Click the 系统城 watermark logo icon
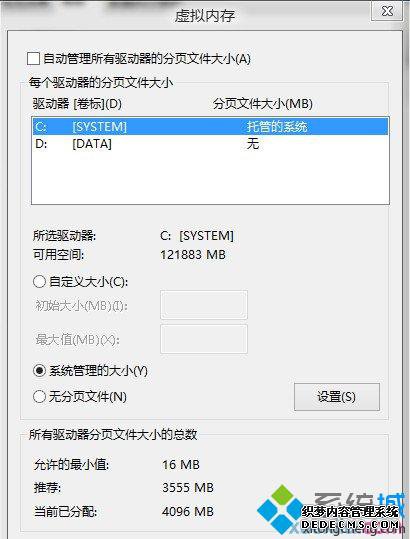This screenshot has width=410, height=539. pyautogui.click(x=280, y=510)
